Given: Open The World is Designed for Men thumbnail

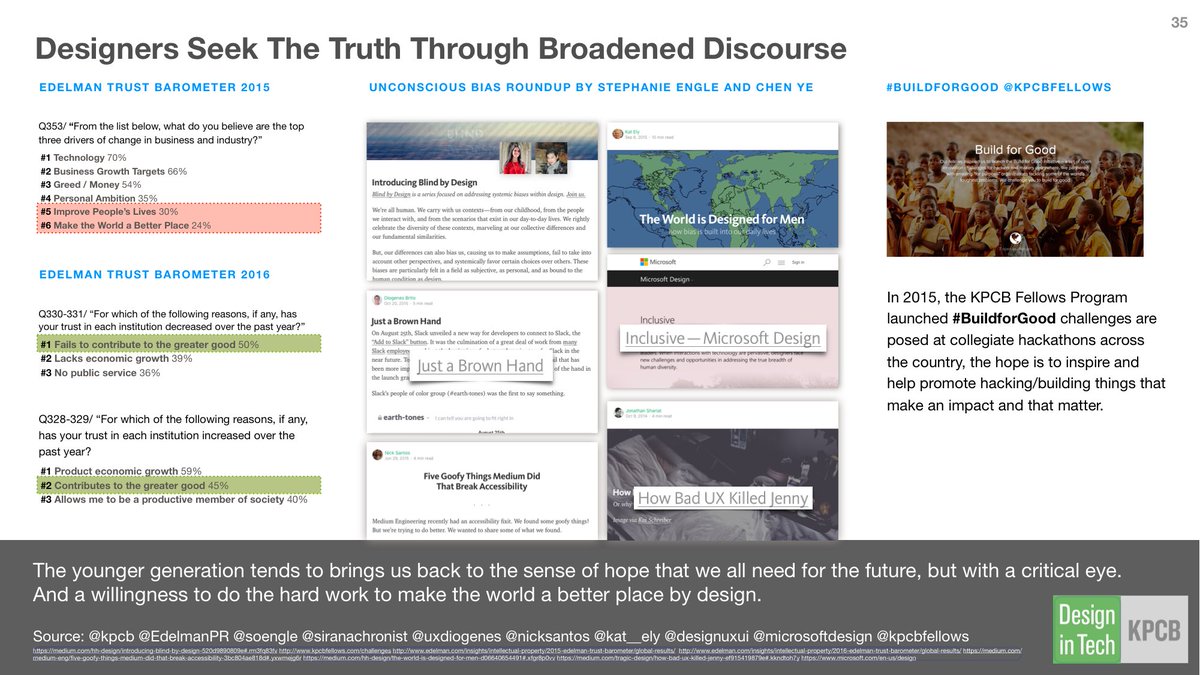Looking at the screenshot, I should [x=722, y=185].
